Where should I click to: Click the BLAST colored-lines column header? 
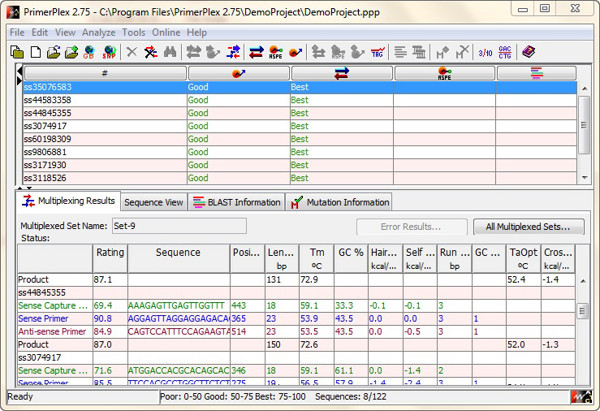point(536,73)
